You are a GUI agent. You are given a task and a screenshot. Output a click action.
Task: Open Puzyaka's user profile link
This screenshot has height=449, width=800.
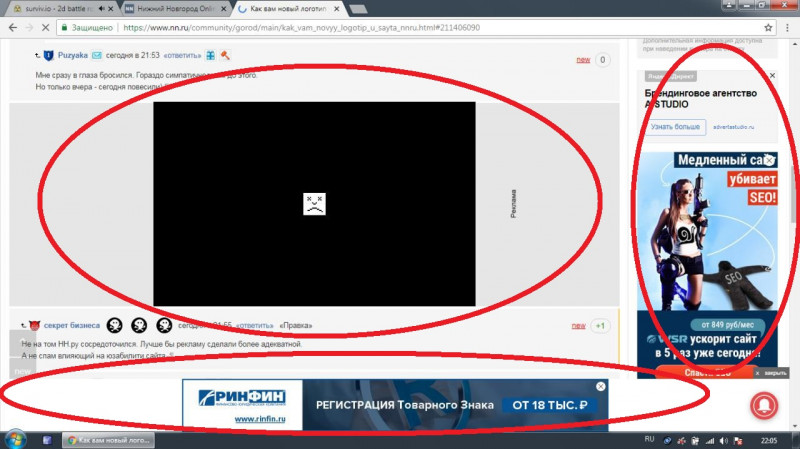(71, 56)
